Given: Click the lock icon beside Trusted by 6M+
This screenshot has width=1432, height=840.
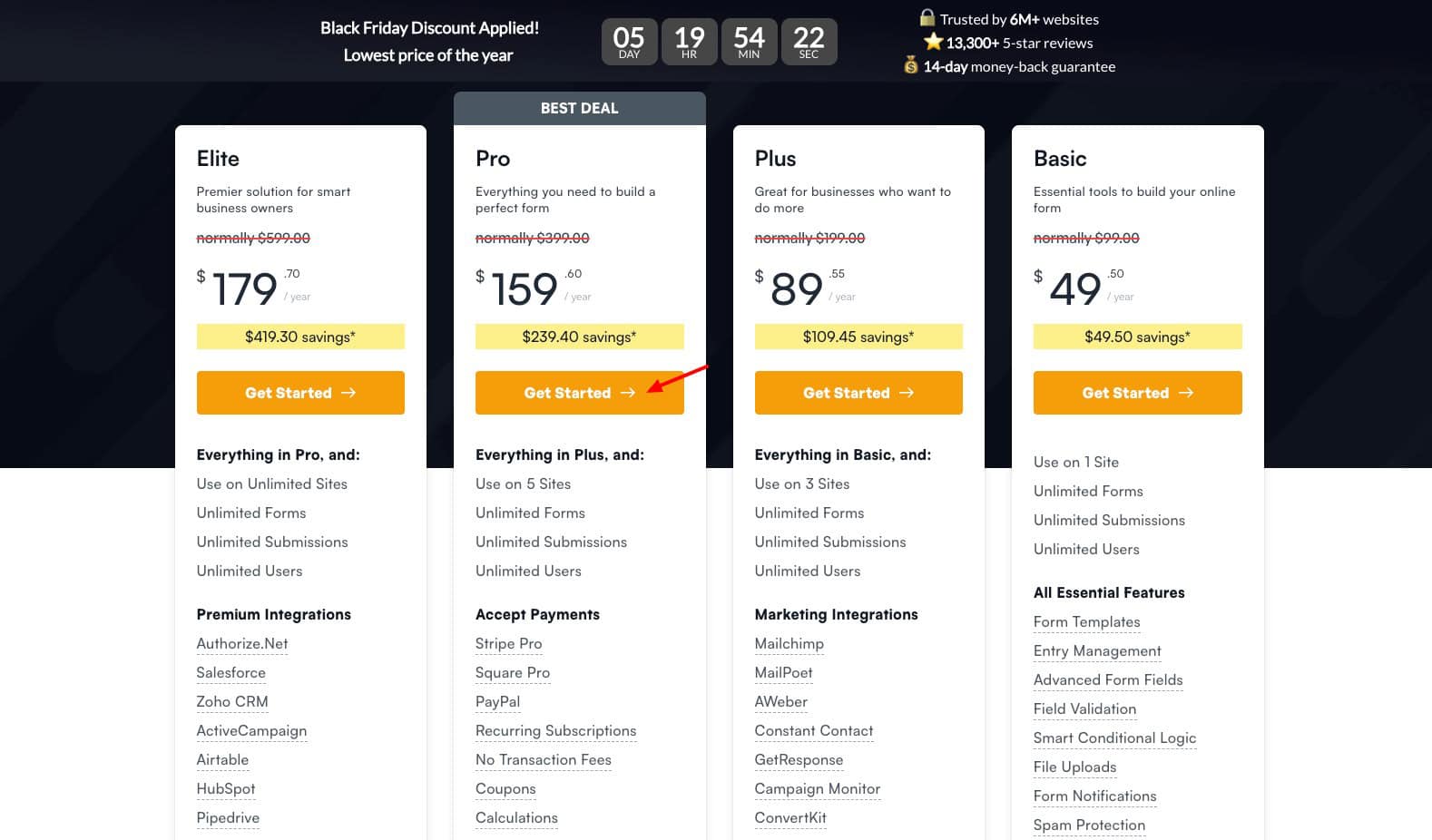Looking at the screenshot, I should [x=927, y=18].
